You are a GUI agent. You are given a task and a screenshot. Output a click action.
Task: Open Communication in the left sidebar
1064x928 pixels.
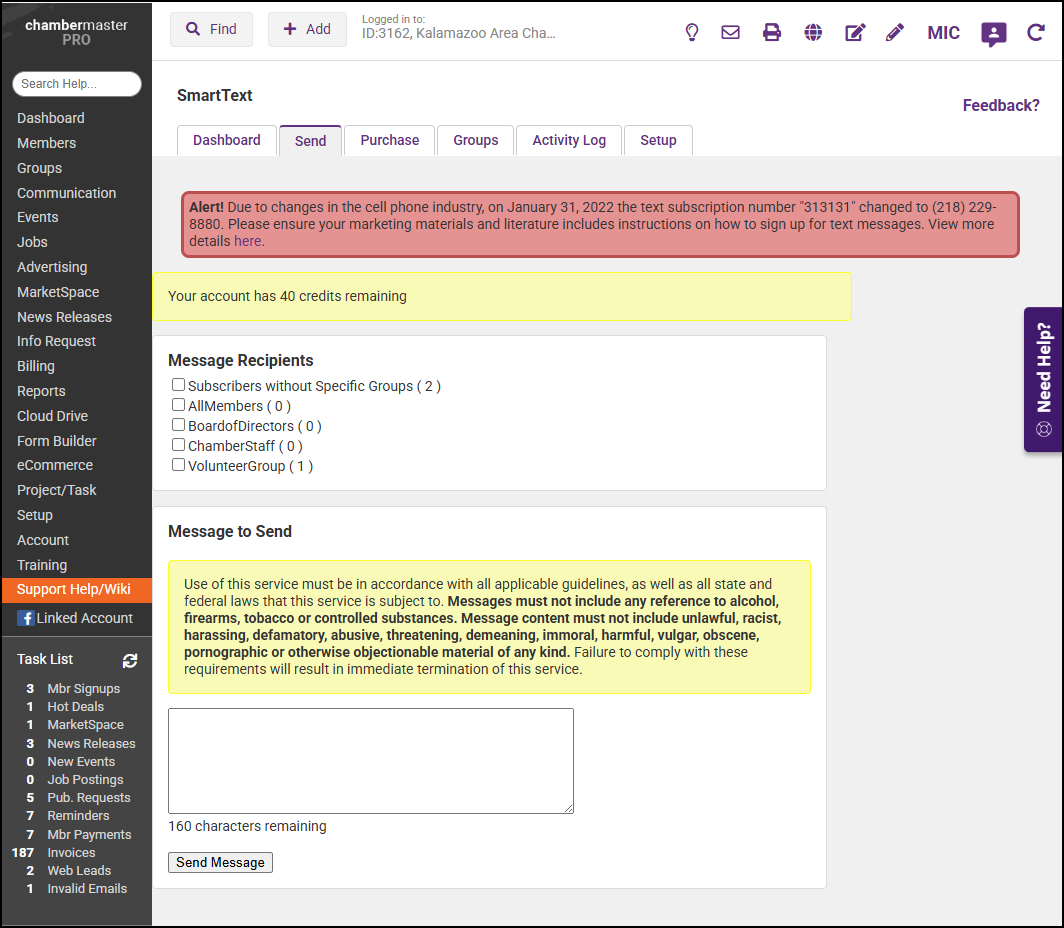pyautogui.click(x=66, y=193)
